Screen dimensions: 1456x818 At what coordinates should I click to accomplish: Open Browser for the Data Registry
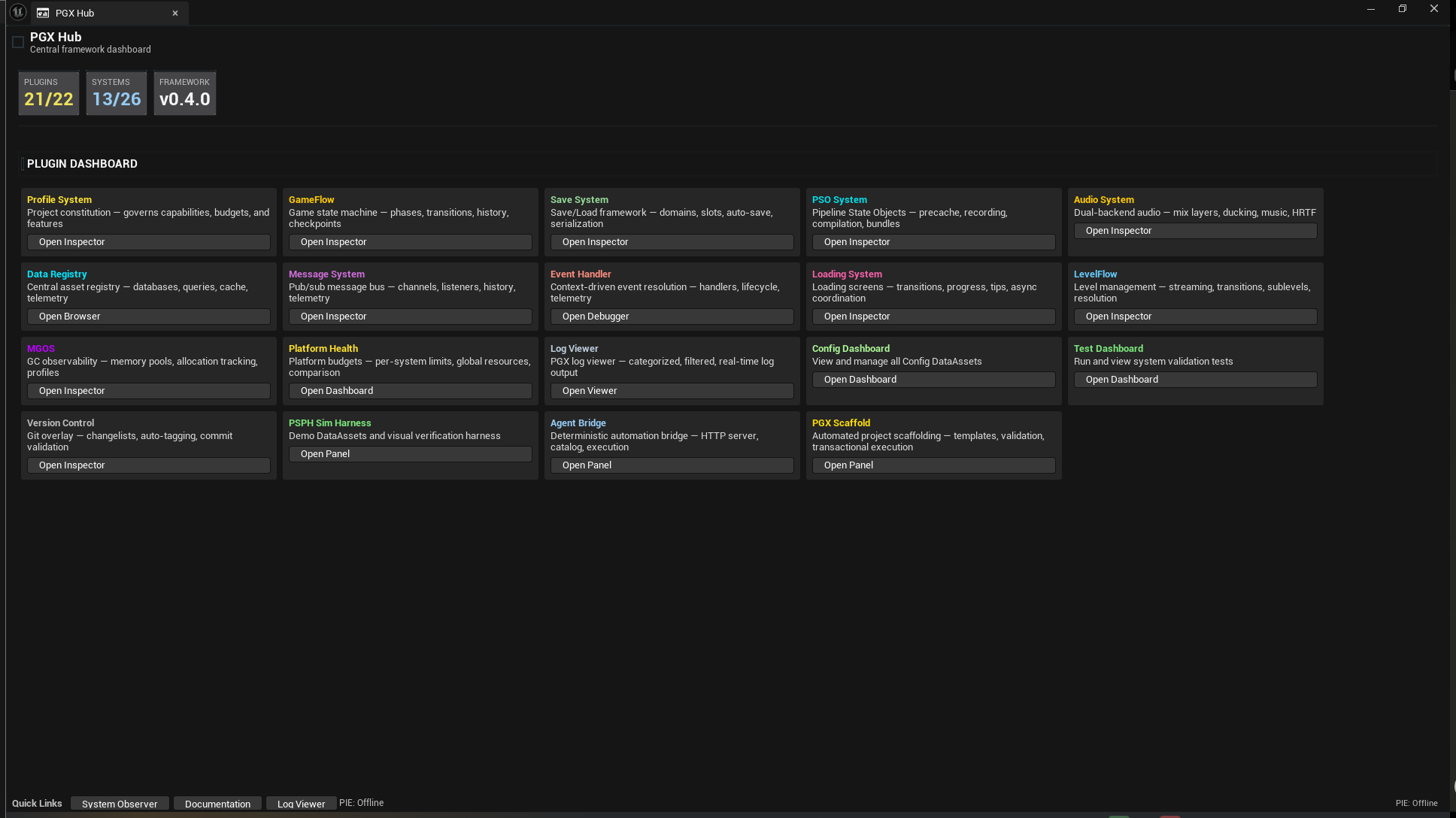click(147, 316)
